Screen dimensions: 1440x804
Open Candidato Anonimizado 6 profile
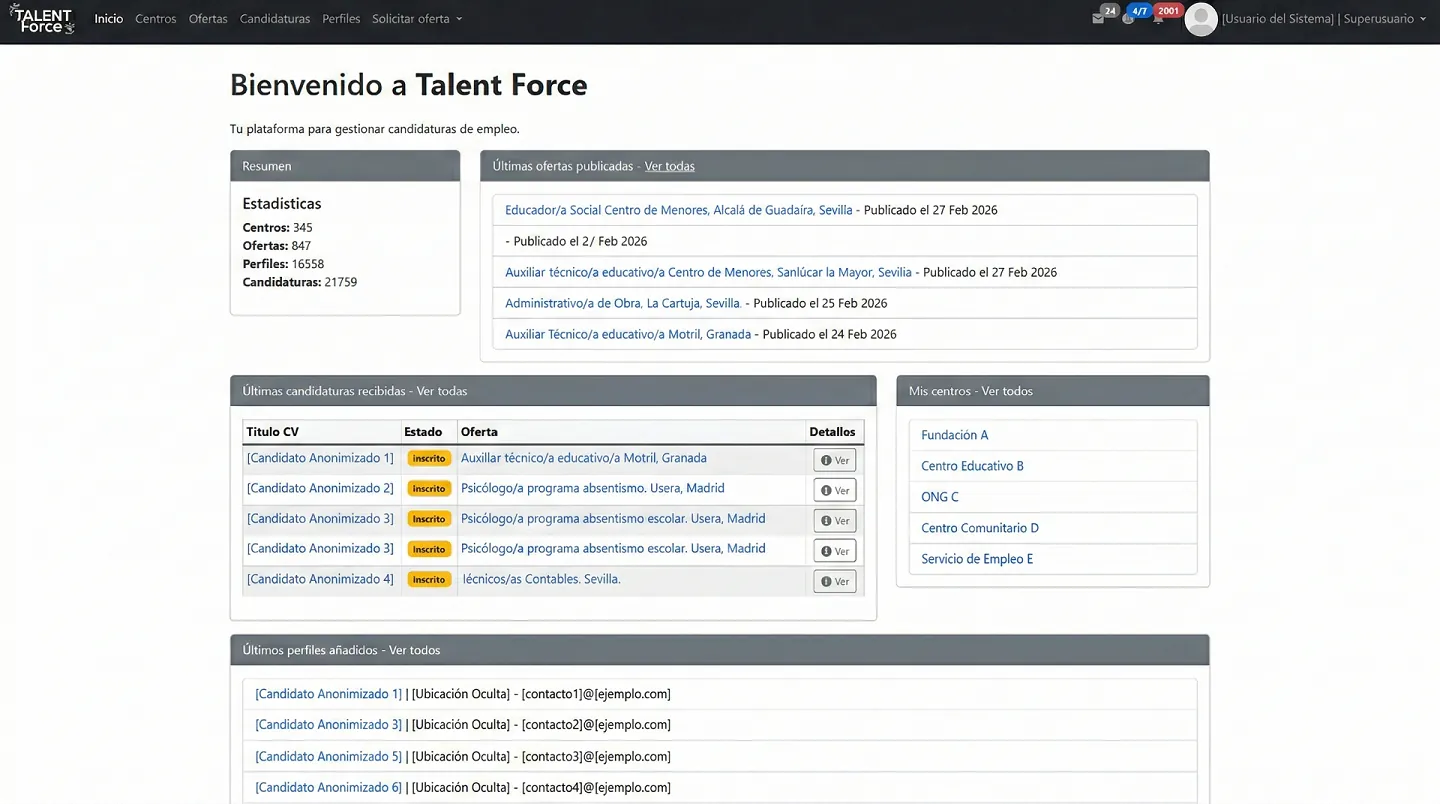tap(328, 788)
